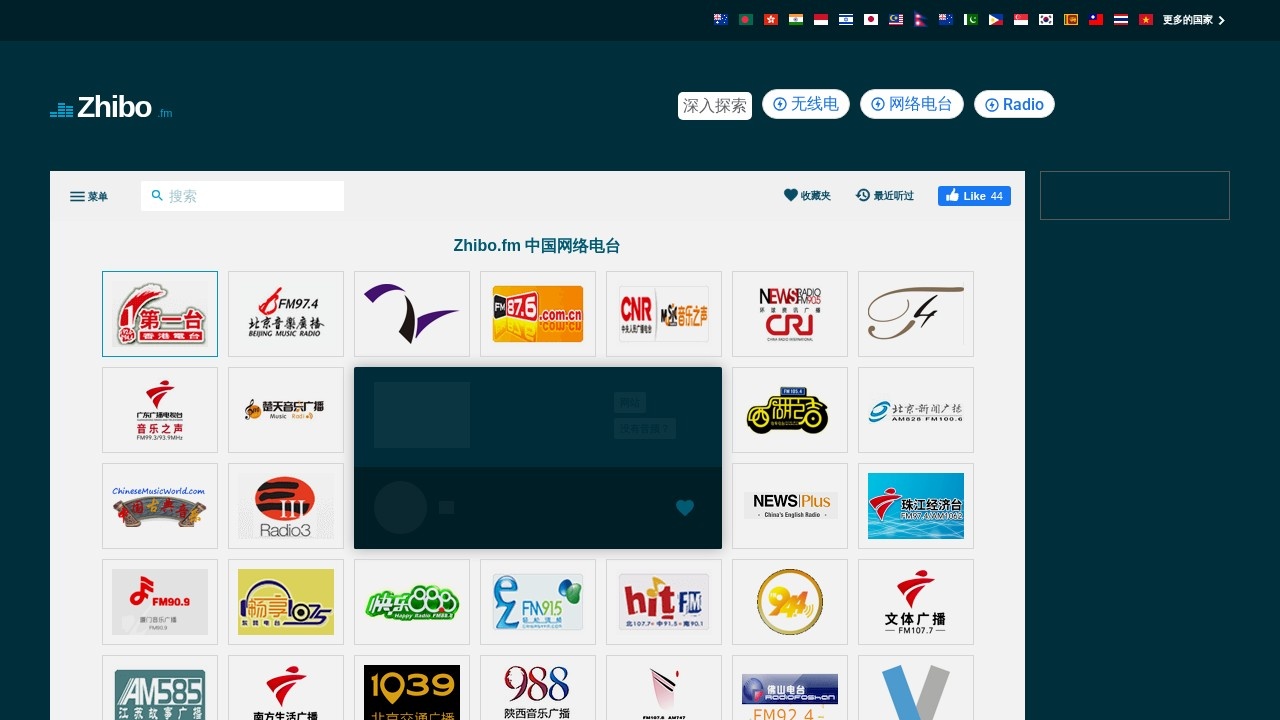1280x720 pixels.
Task: Select the South Korea flag
Action: point(1045,19)
